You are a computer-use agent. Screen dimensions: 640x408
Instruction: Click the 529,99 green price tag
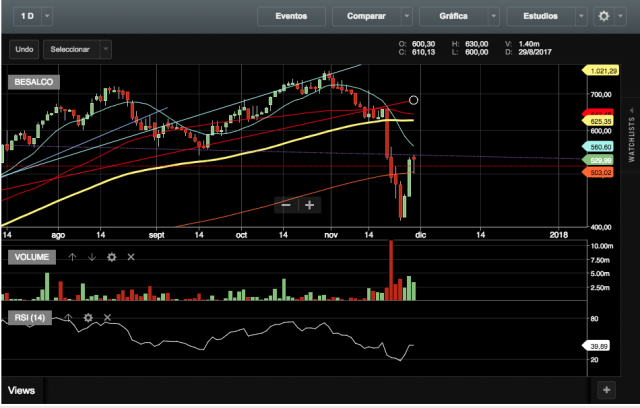coord(598,160)
